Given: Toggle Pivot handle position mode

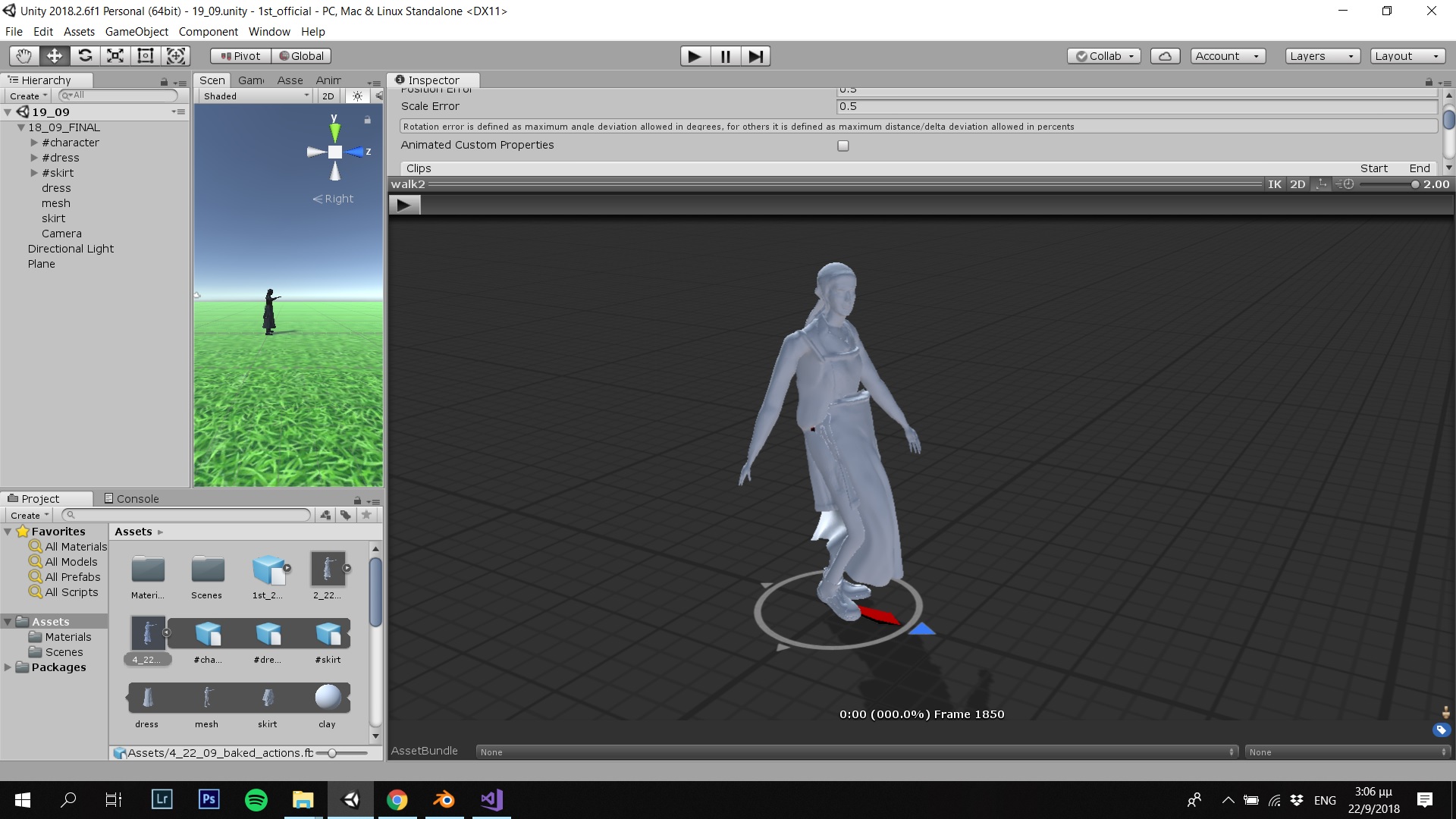Looking at the screenshot, I should [x=240, y=56].
